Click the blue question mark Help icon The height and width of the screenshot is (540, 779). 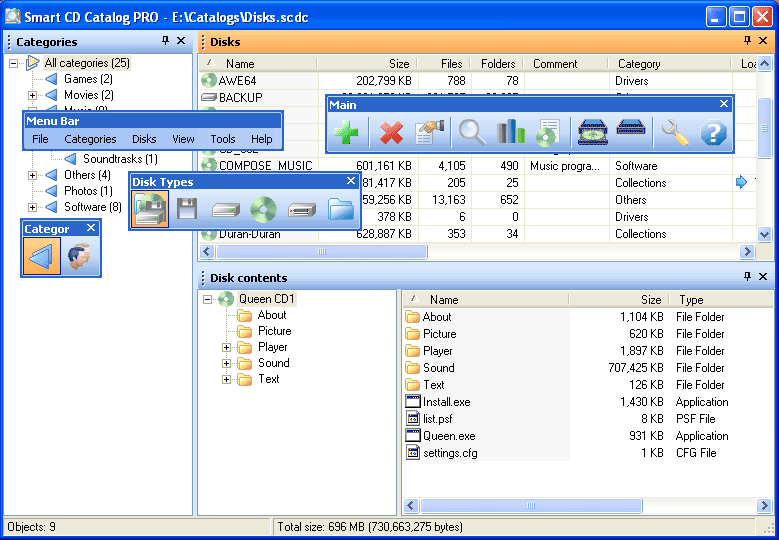(x=713, y=132)
